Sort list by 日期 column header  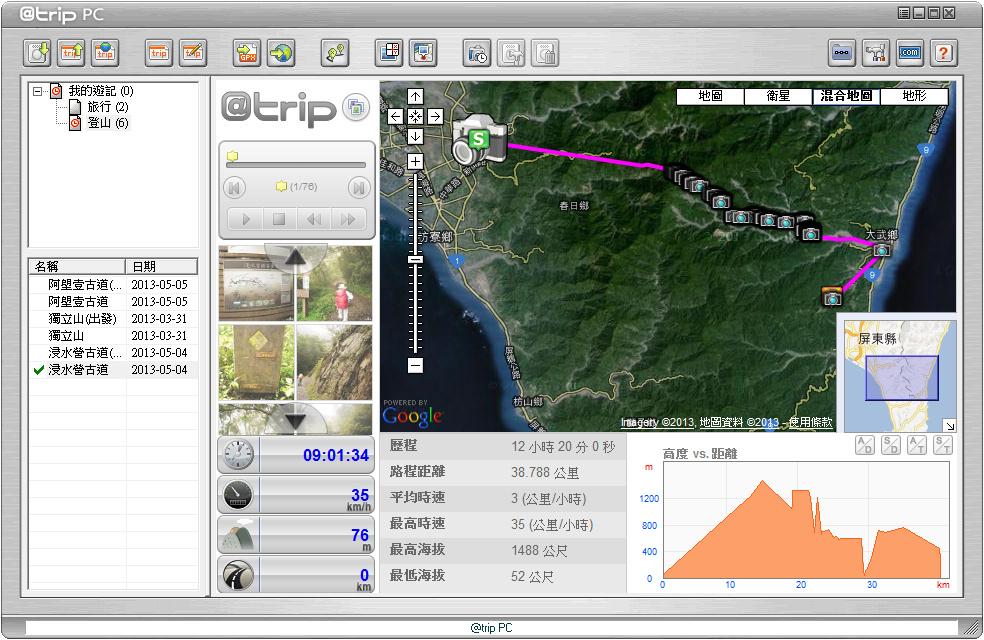click(x=161, y=267)
